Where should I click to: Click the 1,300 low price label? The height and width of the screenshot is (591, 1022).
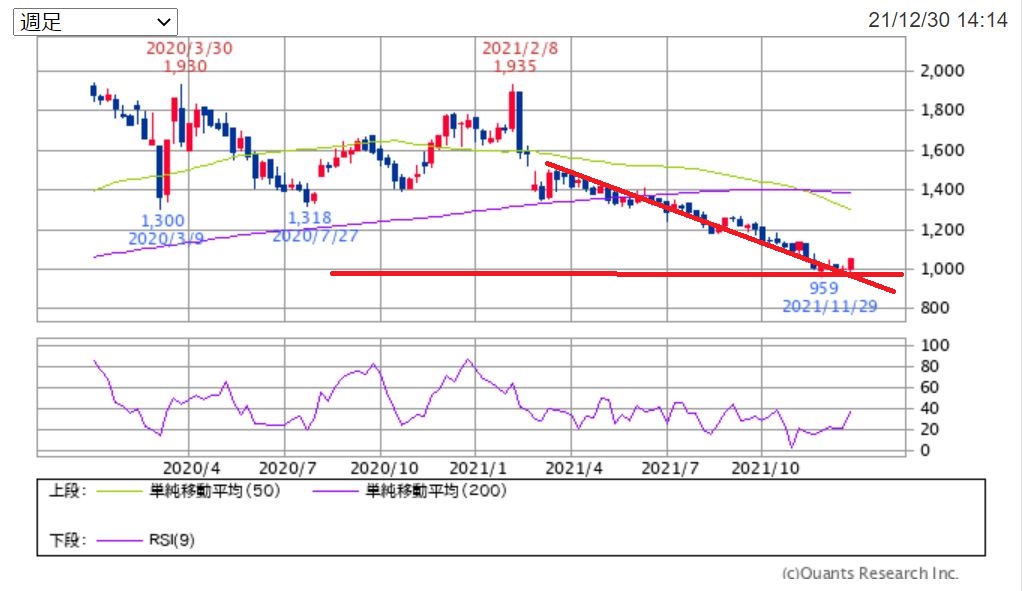tap(163, 221)
